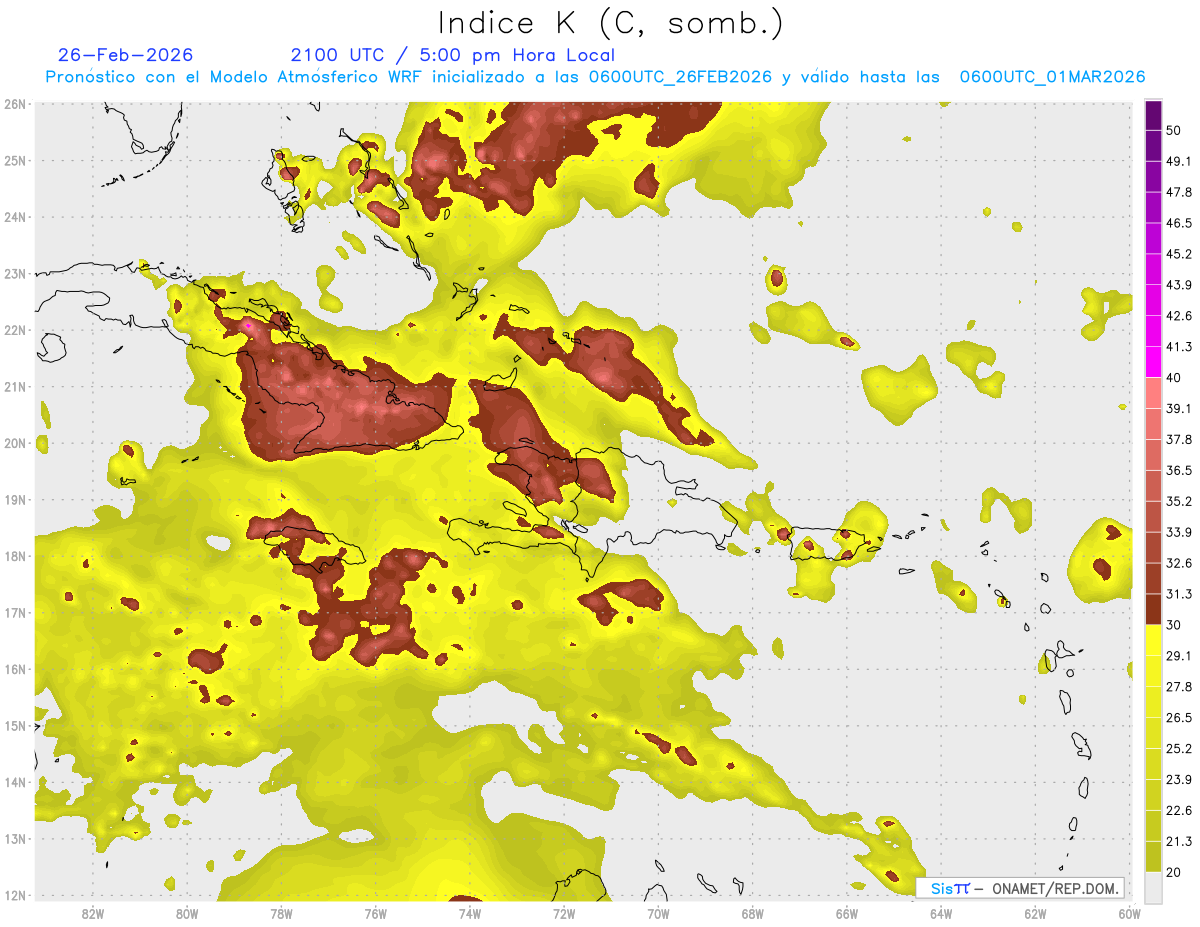This screenshot has height=927, width=1200.
Task: Click the legend value '31.3'
Action: pyautogui.click(x=1179, y=594)
